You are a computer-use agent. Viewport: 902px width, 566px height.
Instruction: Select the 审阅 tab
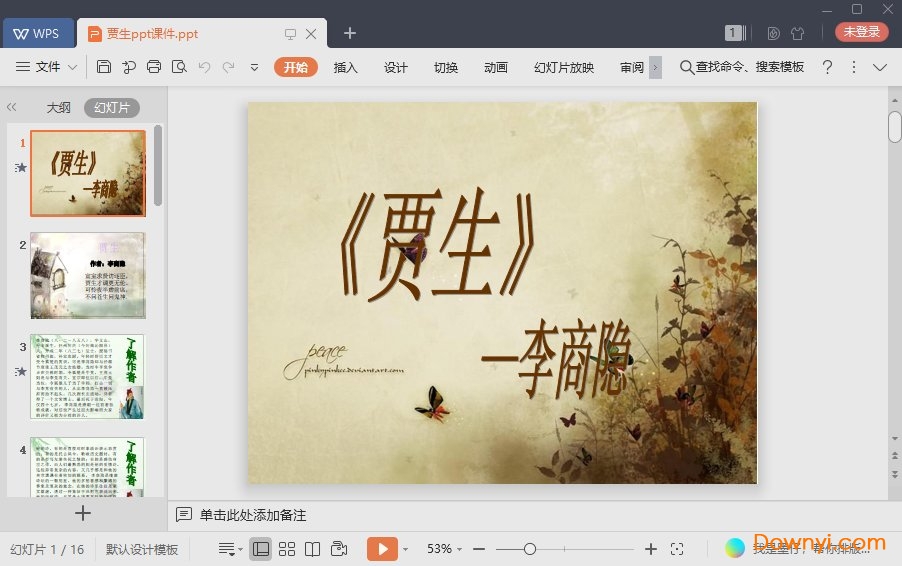(x=632, y=67)
